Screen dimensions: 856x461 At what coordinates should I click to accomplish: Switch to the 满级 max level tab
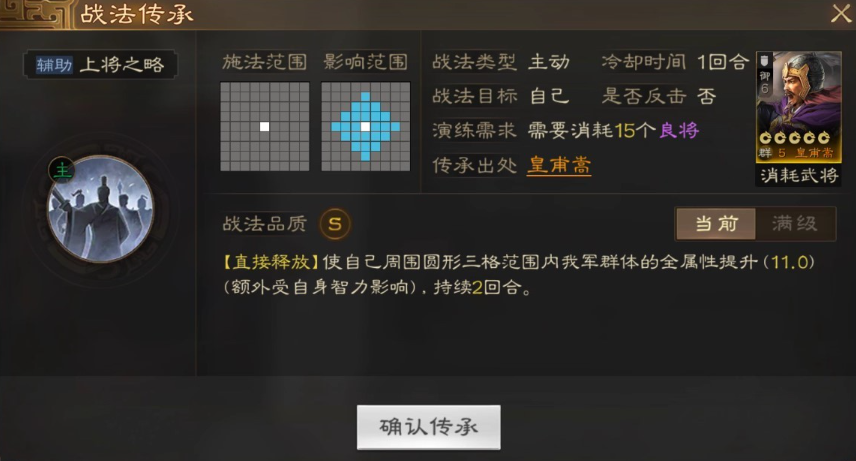click(795, 223)
